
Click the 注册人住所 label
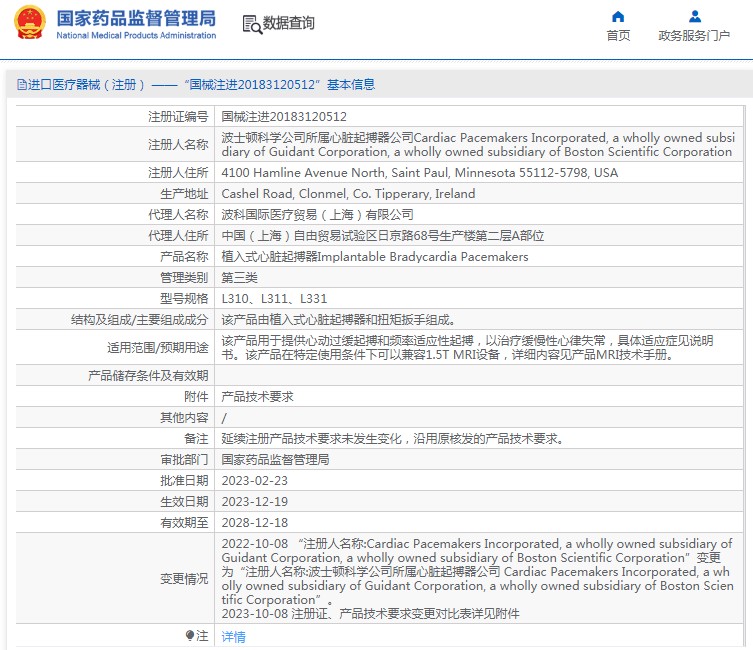point(178,173)
